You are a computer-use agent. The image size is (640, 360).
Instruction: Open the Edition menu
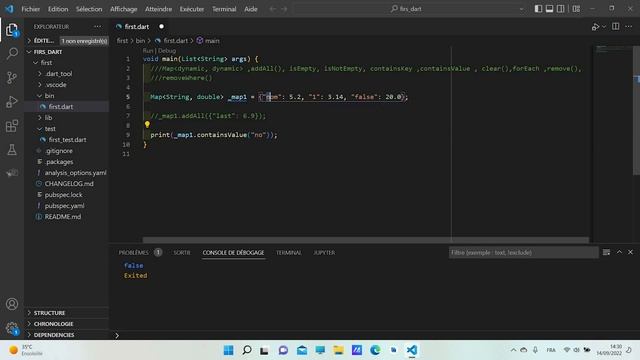point(58,9)
